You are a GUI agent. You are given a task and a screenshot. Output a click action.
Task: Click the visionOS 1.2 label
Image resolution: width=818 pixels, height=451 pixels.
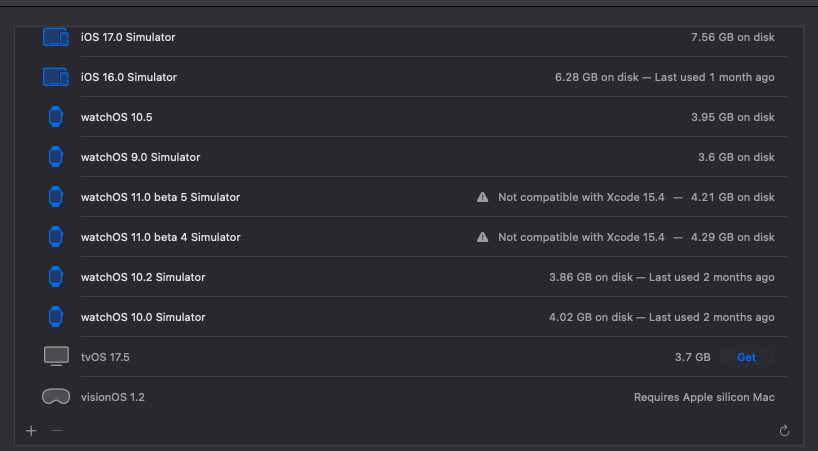pyautogui.click(x=112, y=397)
